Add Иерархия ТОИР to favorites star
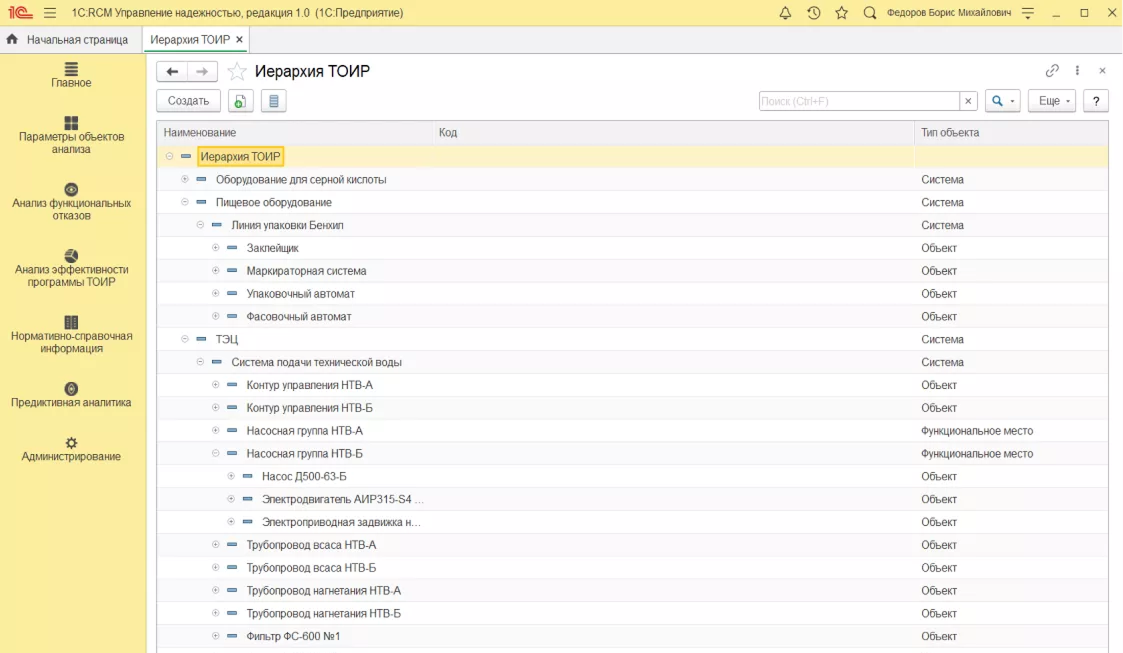 pyautogui.click(x=236, y=71)
